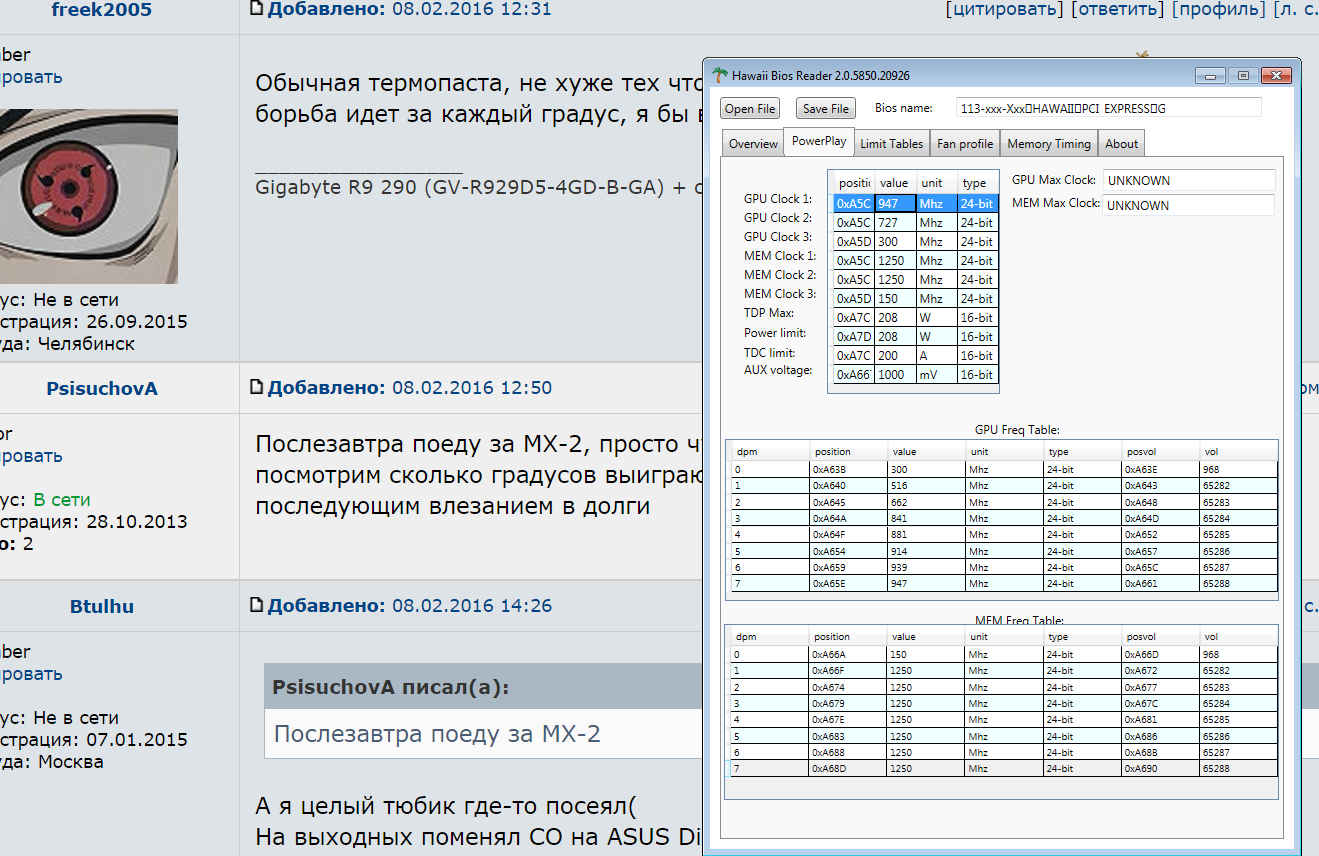
Task: Click [цитировать] link on freek2005 post
Action: point(1004,10)
